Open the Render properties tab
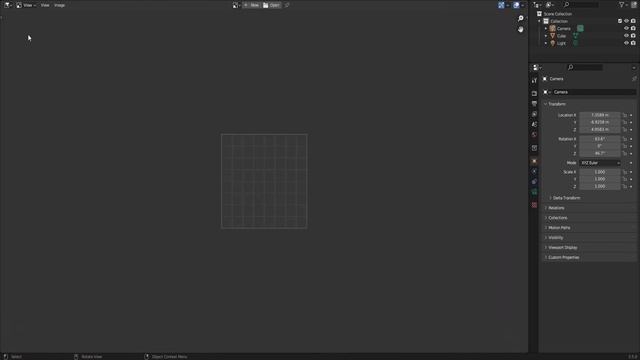640x360 pixels. click(534, 93)
